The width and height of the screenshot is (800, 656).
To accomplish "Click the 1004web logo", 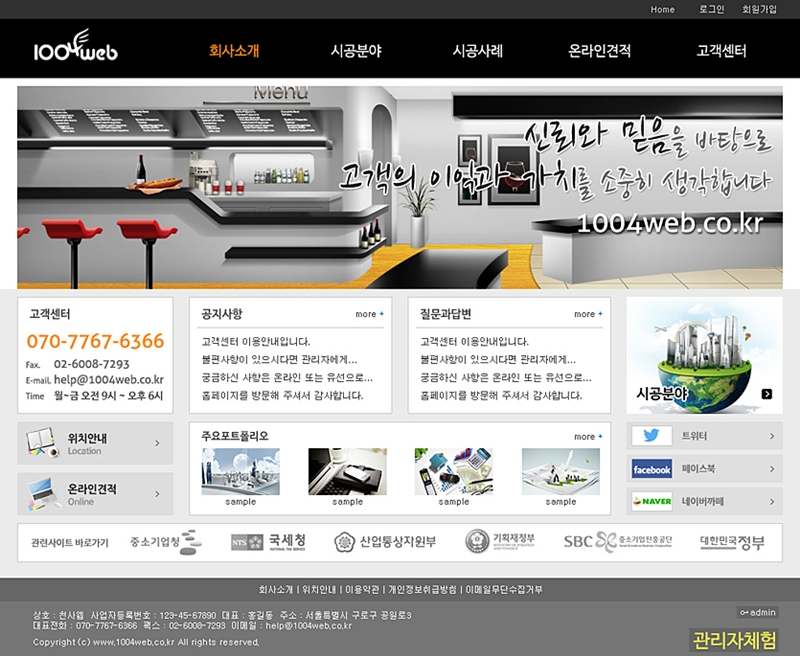I will click(75, 48).
